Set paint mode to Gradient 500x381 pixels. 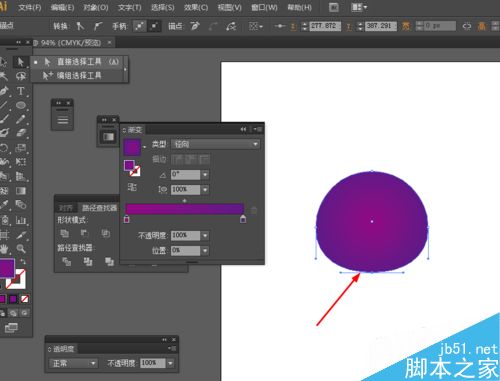click(13, 299)
